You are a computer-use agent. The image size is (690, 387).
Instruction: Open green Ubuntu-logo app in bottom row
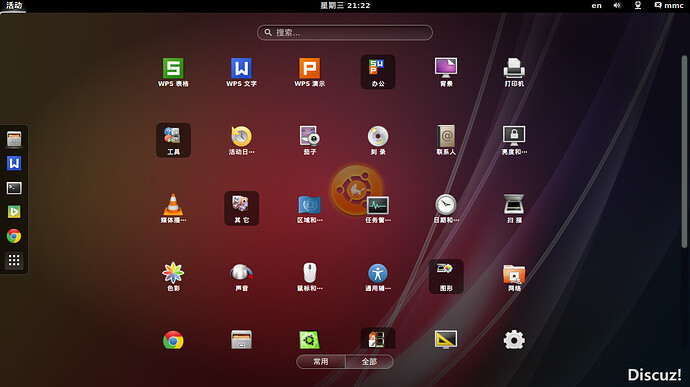click(309, 340)
